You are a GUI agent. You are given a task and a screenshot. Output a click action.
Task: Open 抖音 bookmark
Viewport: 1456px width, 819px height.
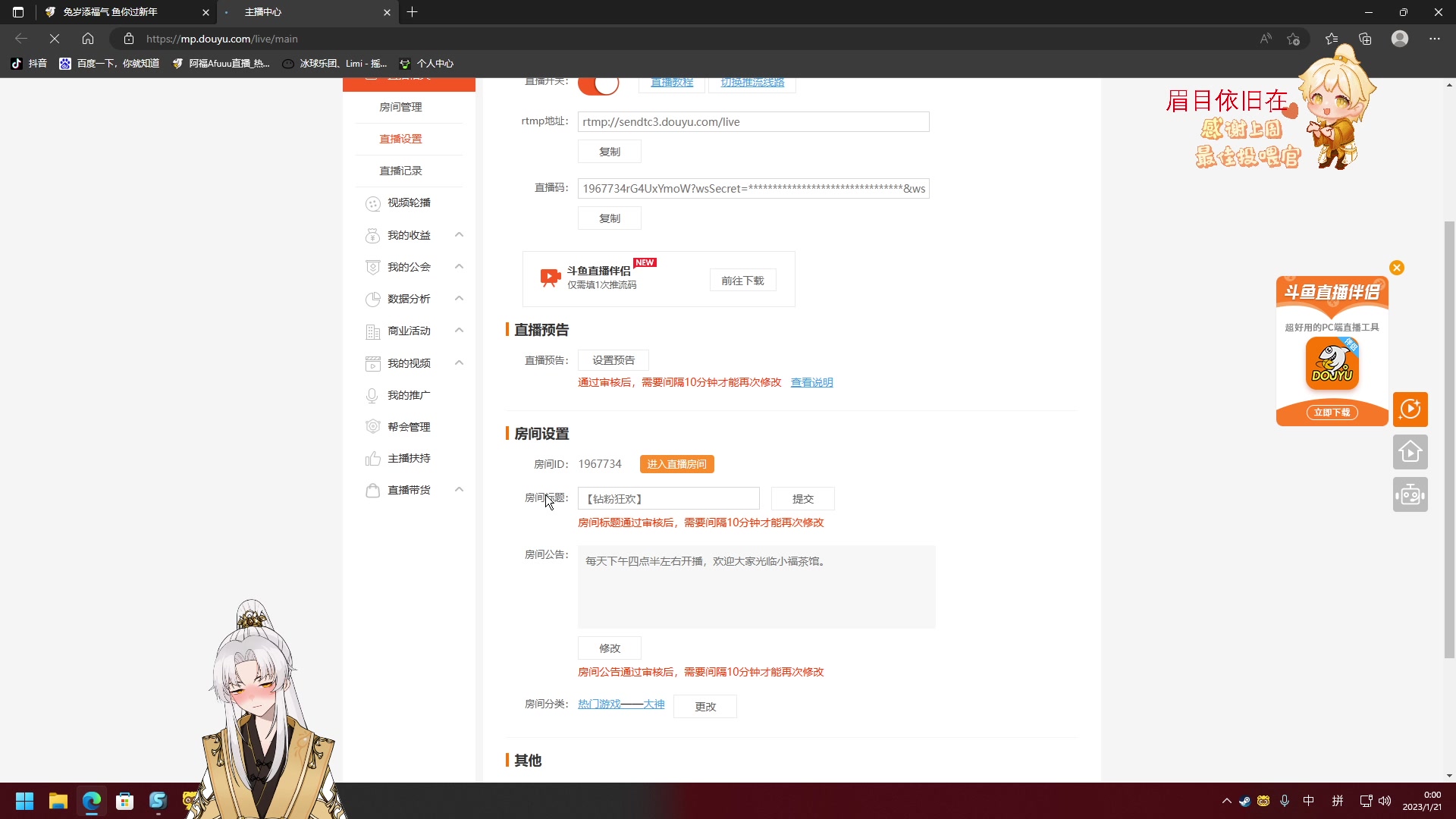(x=29, y=64)
